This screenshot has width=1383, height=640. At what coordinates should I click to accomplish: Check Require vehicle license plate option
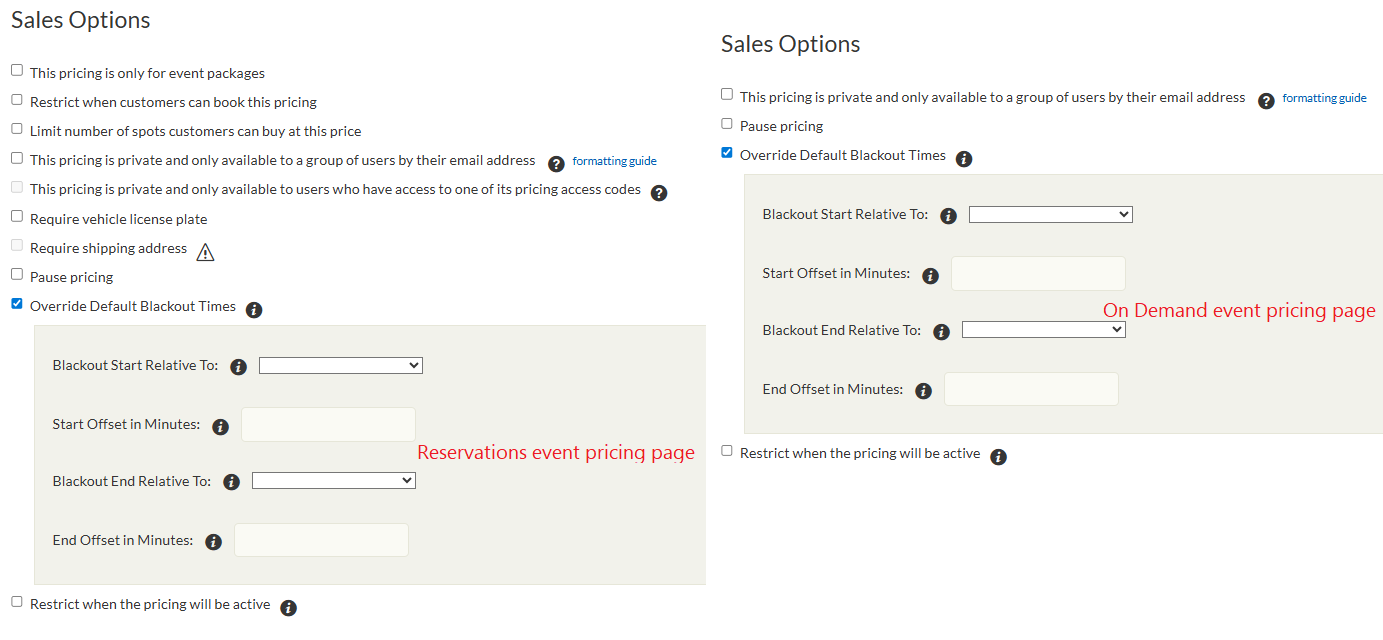pos(17,216)
